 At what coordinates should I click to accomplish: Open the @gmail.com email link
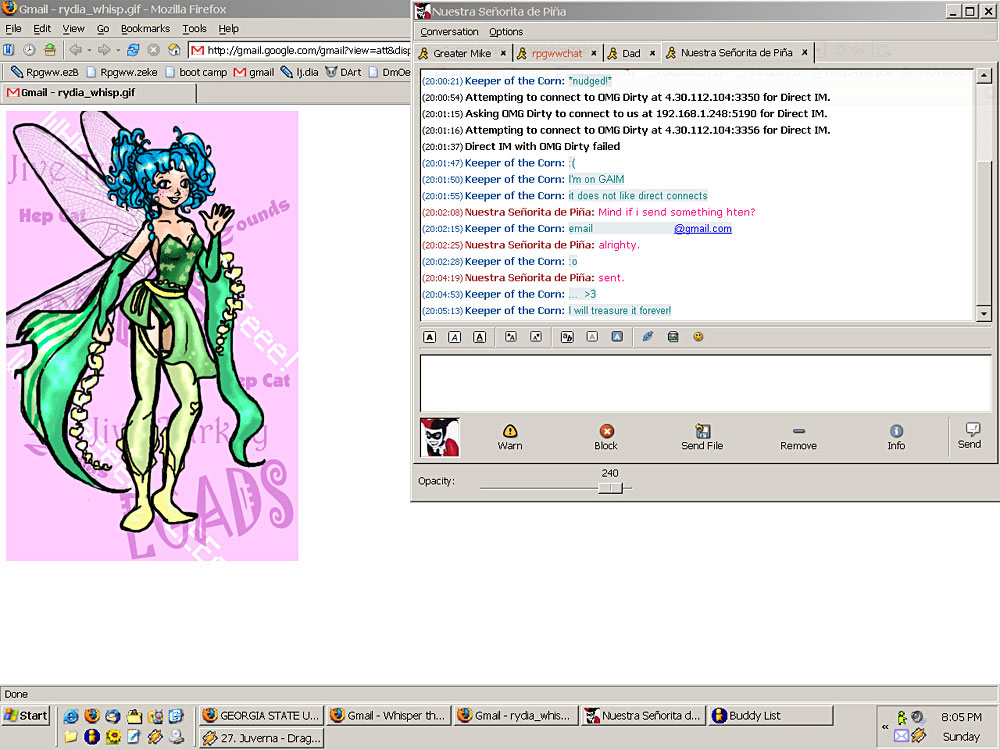tap(703, 229)
